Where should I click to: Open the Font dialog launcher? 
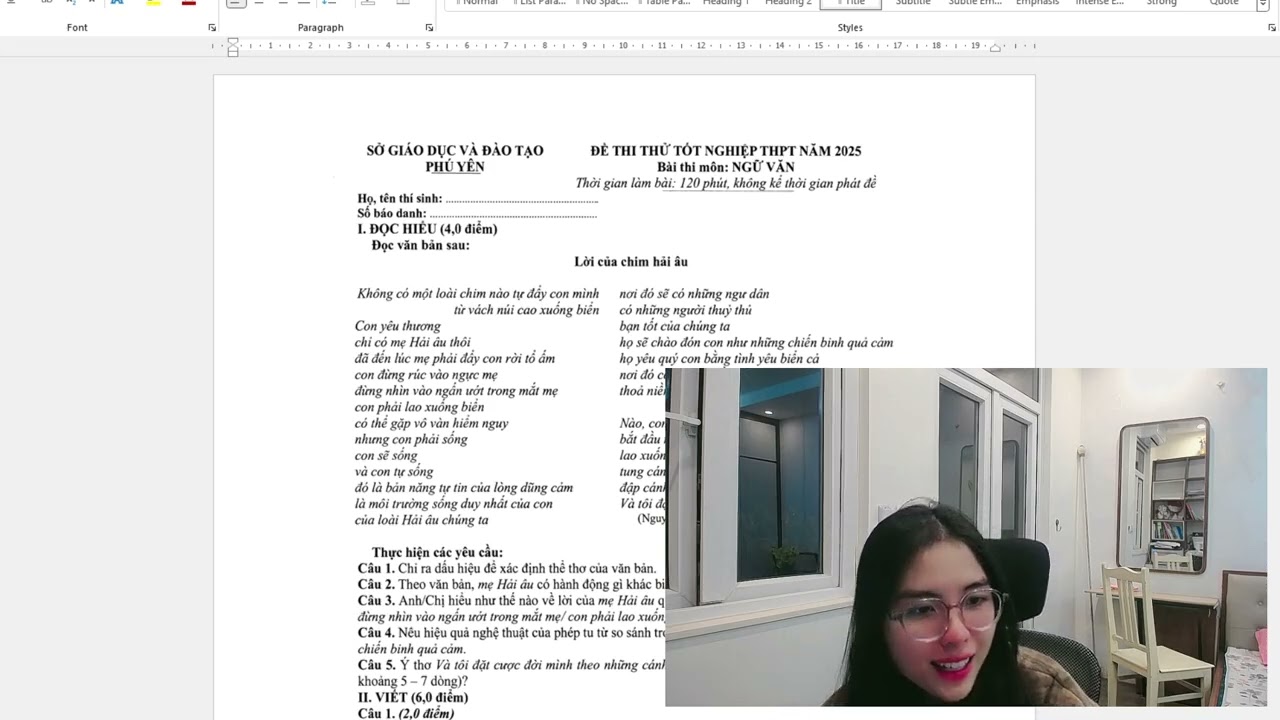click(212, 28)
